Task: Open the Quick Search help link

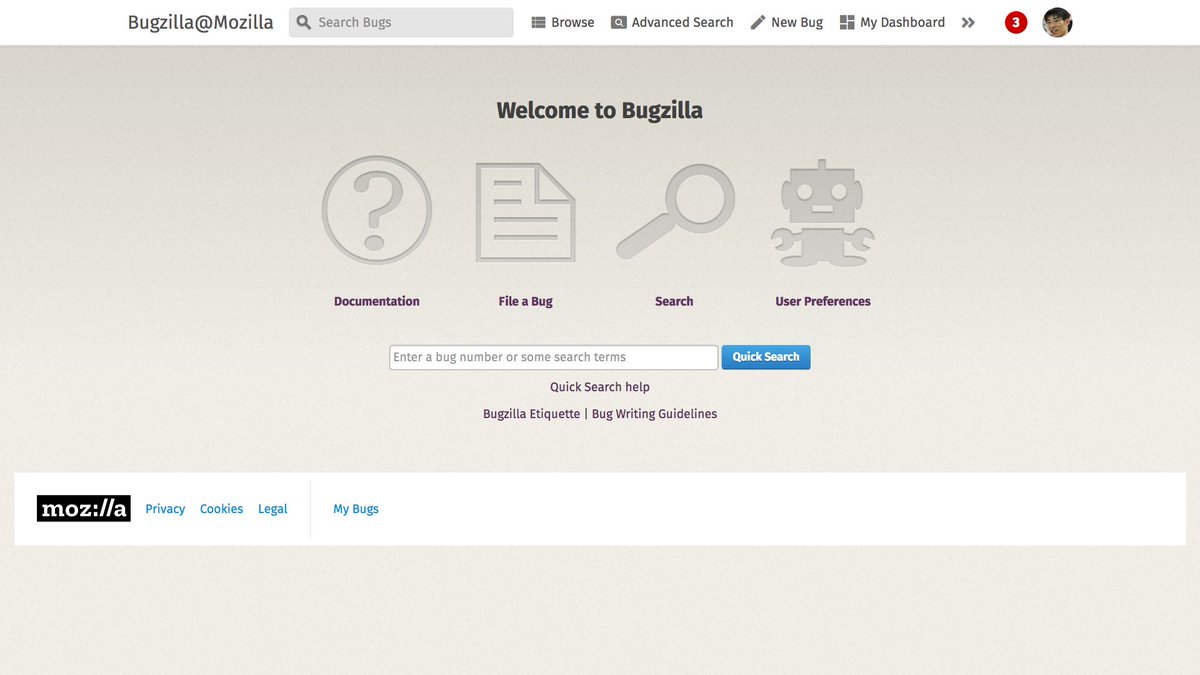Action: (600, 387)
